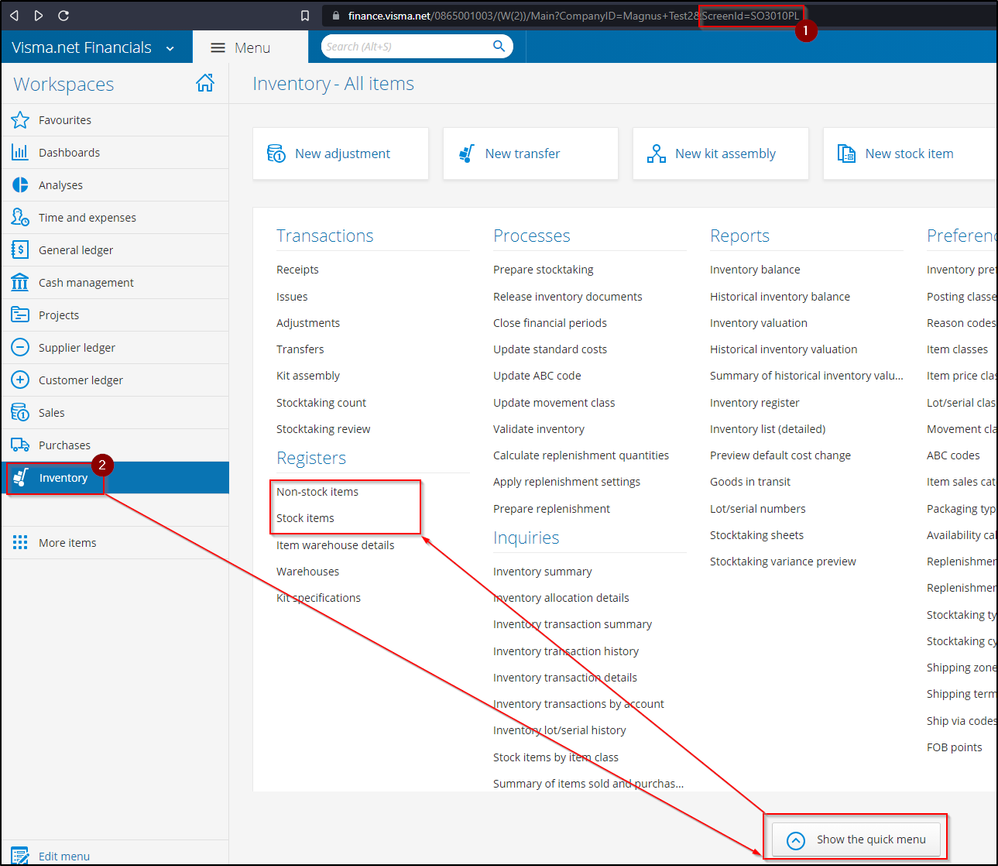Open Update ABC code link
998x866 pixels.
click(537, 375)
